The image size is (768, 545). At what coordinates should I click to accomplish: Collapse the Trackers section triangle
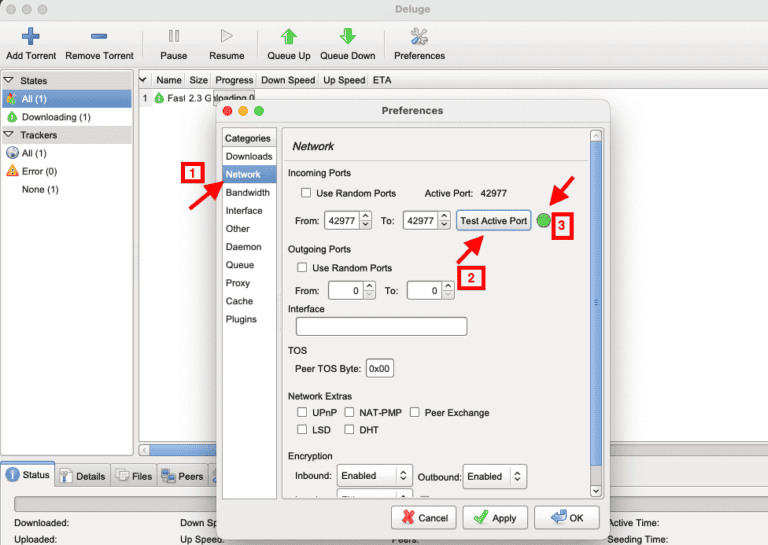coord(9,135)
